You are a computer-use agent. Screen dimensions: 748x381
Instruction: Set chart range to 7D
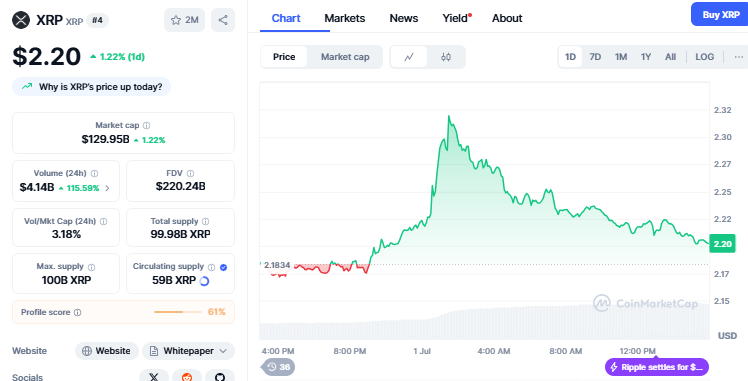(x=595, y=57)
